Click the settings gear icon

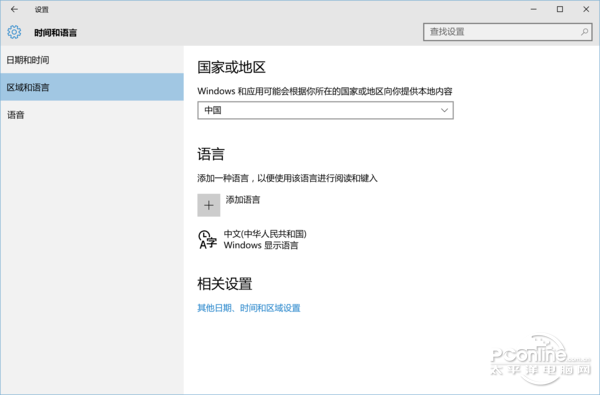click(x=14, y=32)
